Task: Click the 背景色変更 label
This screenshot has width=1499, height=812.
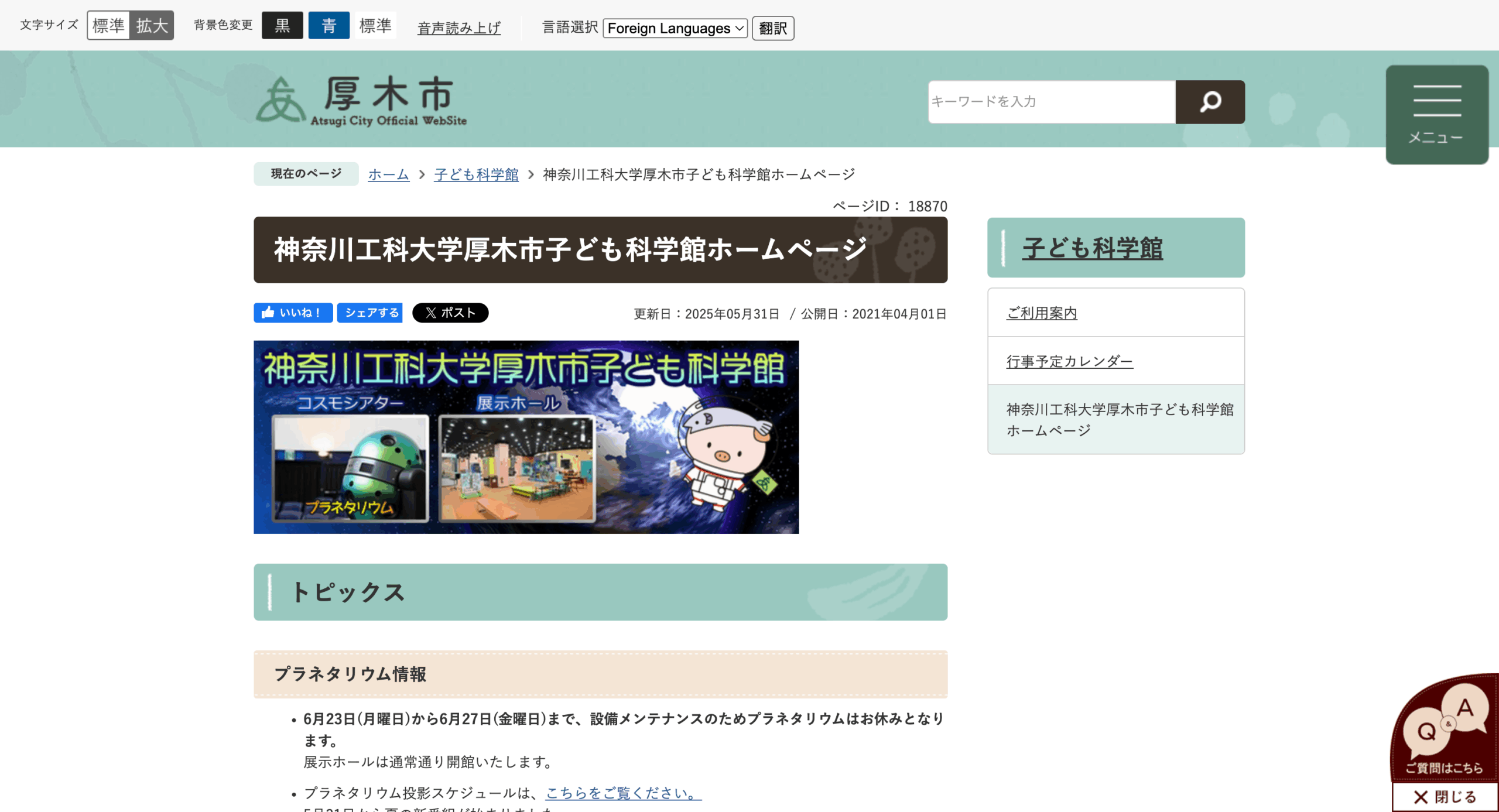Action: [223, 25]
